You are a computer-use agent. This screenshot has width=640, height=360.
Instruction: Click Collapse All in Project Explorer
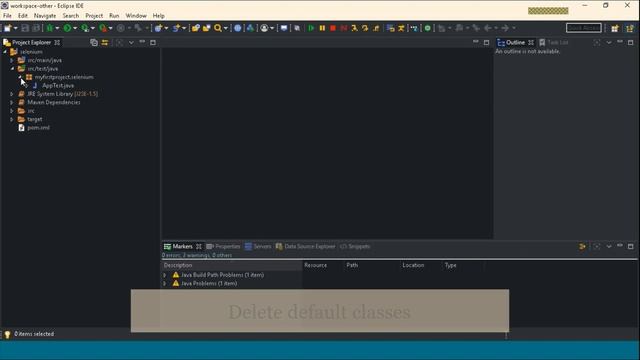[94, 42]
